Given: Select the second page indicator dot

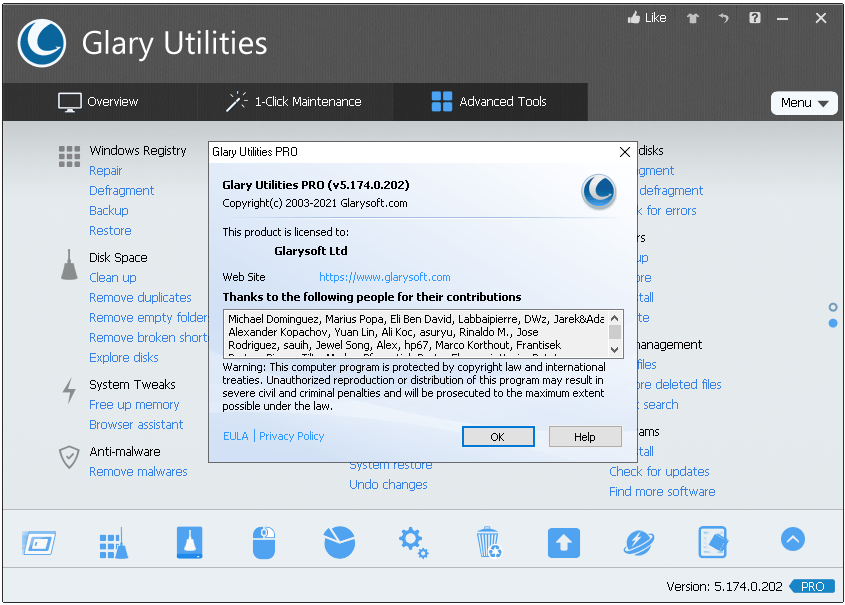Looking at the screenshot, I should coord(833,323).
